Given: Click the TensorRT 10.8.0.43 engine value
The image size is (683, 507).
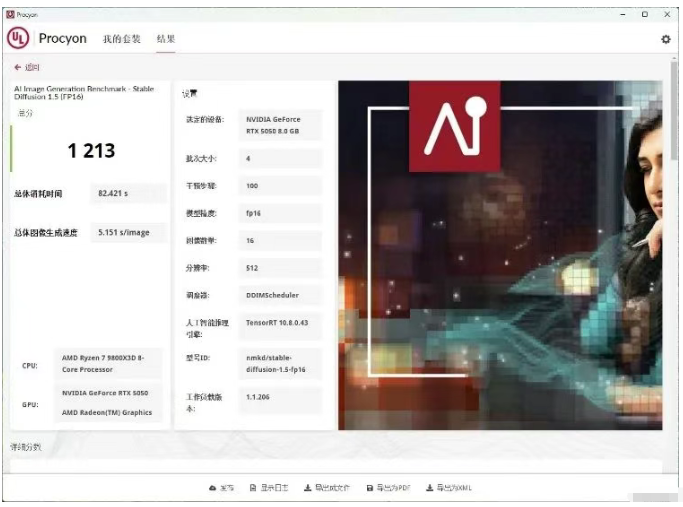Looking at the screenshot, I should [281, 326].
